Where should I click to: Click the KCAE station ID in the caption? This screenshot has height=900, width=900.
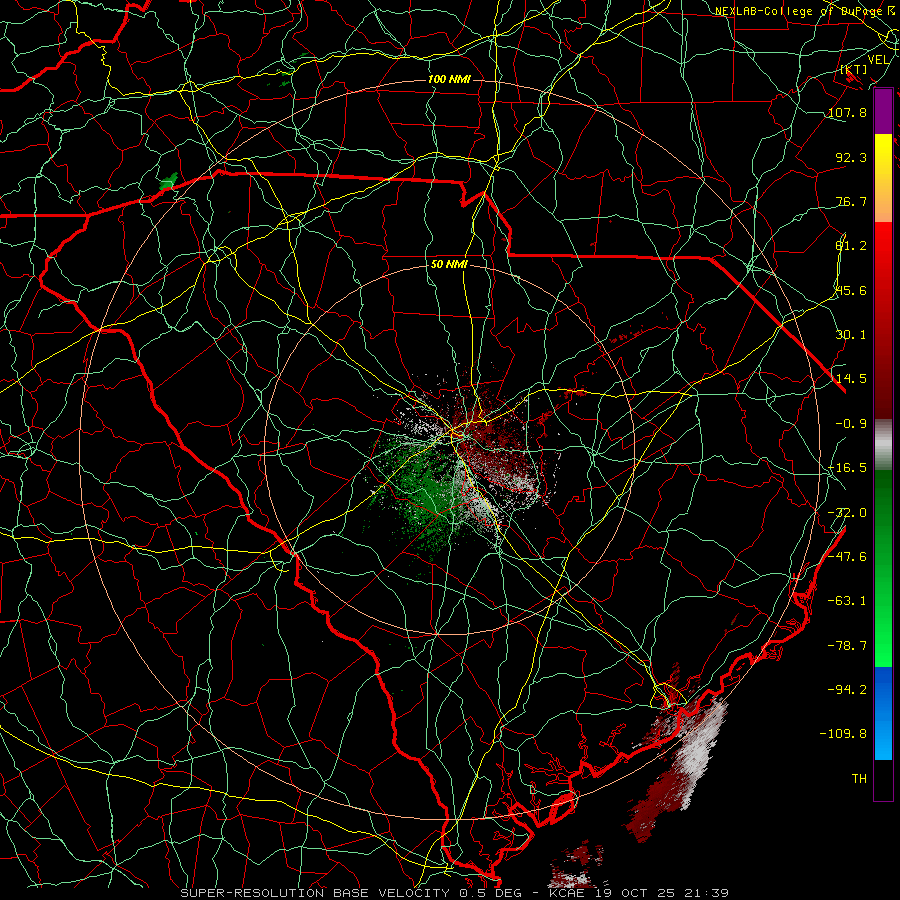[x=567, y=893]
